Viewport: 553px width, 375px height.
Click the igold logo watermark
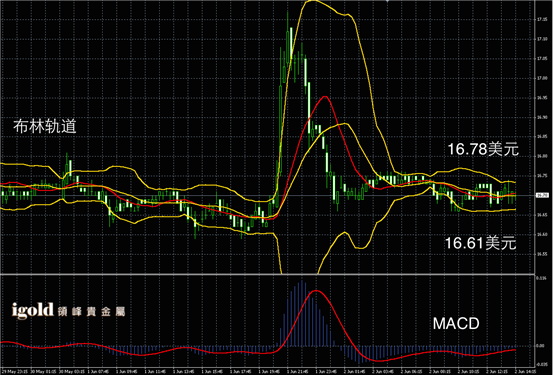pos(32,311)
